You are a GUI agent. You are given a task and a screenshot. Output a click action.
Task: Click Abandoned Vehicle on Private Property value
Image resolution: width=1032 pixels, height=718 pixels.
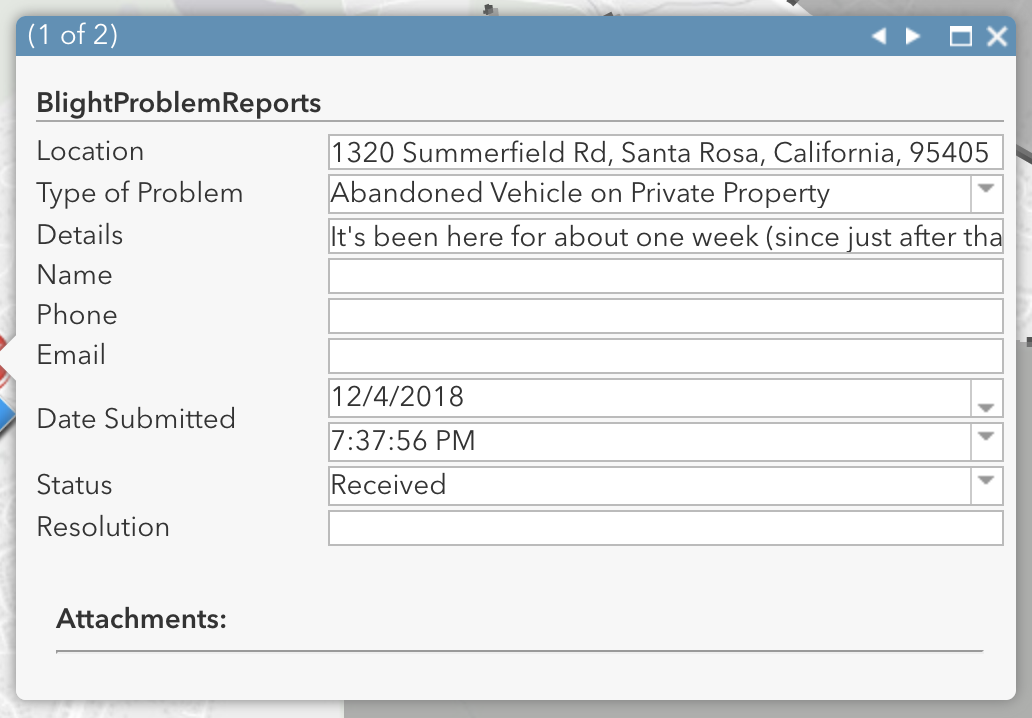click(x=580, y=193)
